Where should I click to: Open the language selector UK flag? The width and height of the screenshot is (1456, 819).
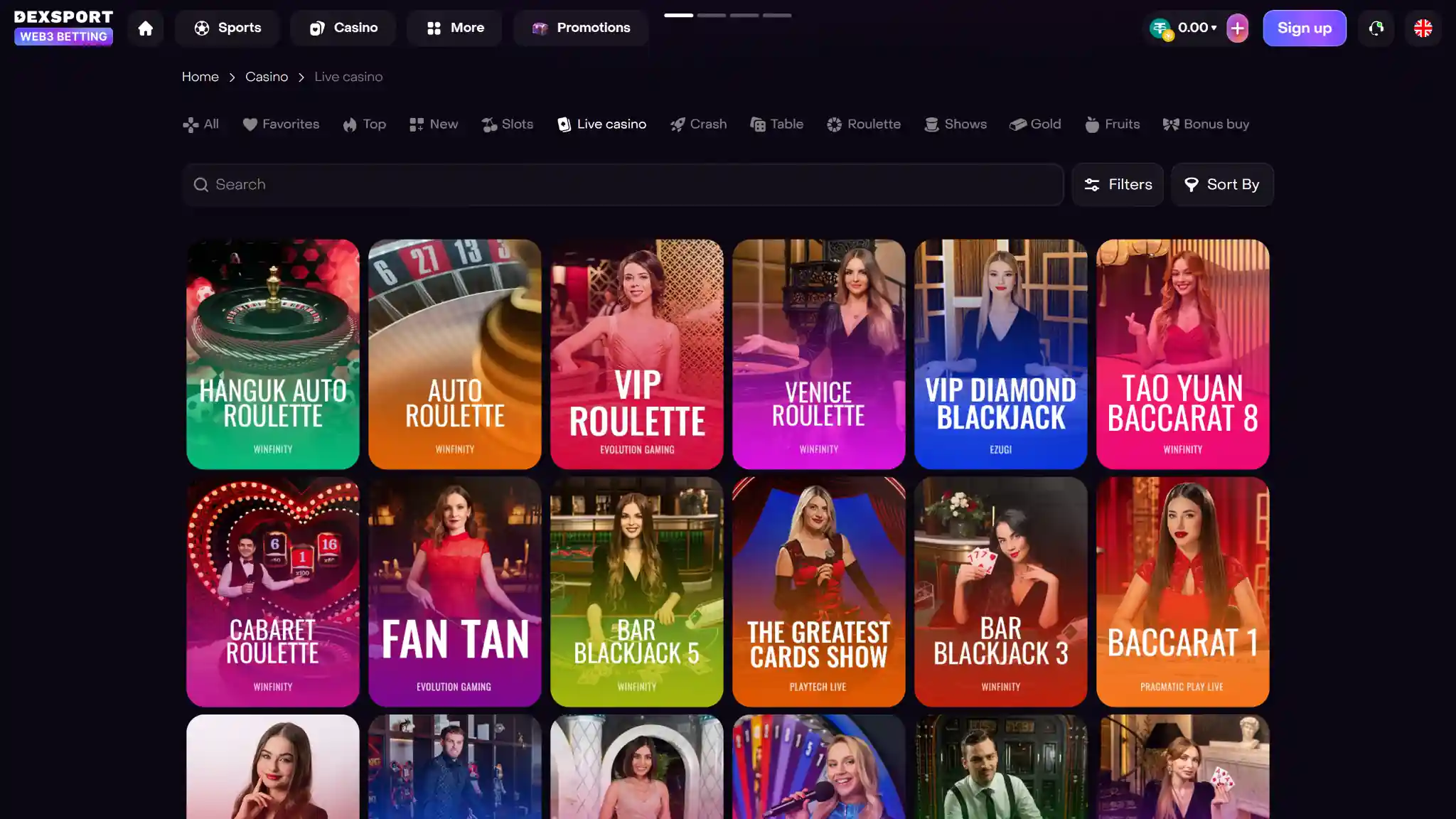tap(1423, 28)
